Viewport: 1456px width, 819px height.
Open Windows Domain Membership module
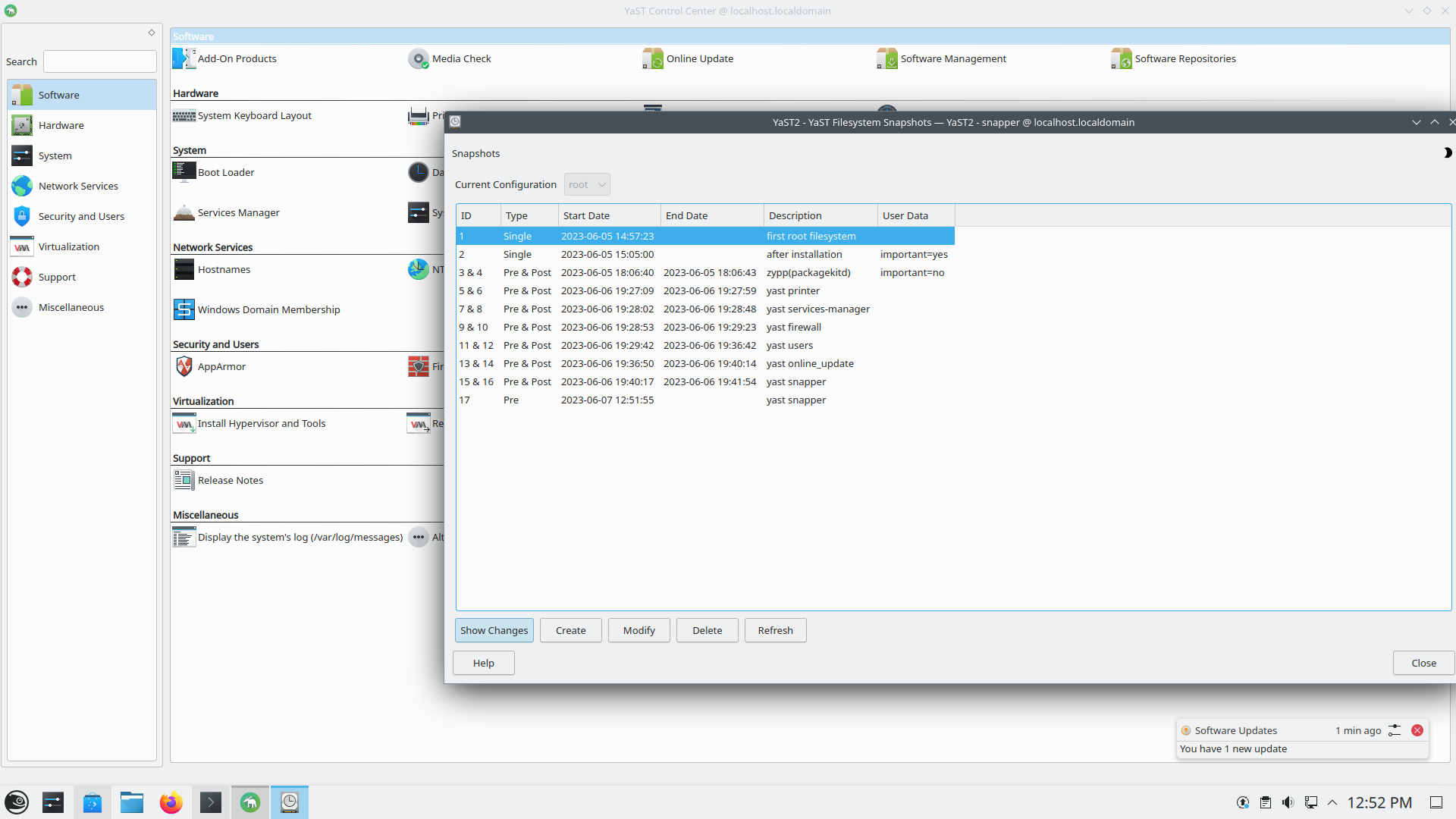tap(256, 309)
